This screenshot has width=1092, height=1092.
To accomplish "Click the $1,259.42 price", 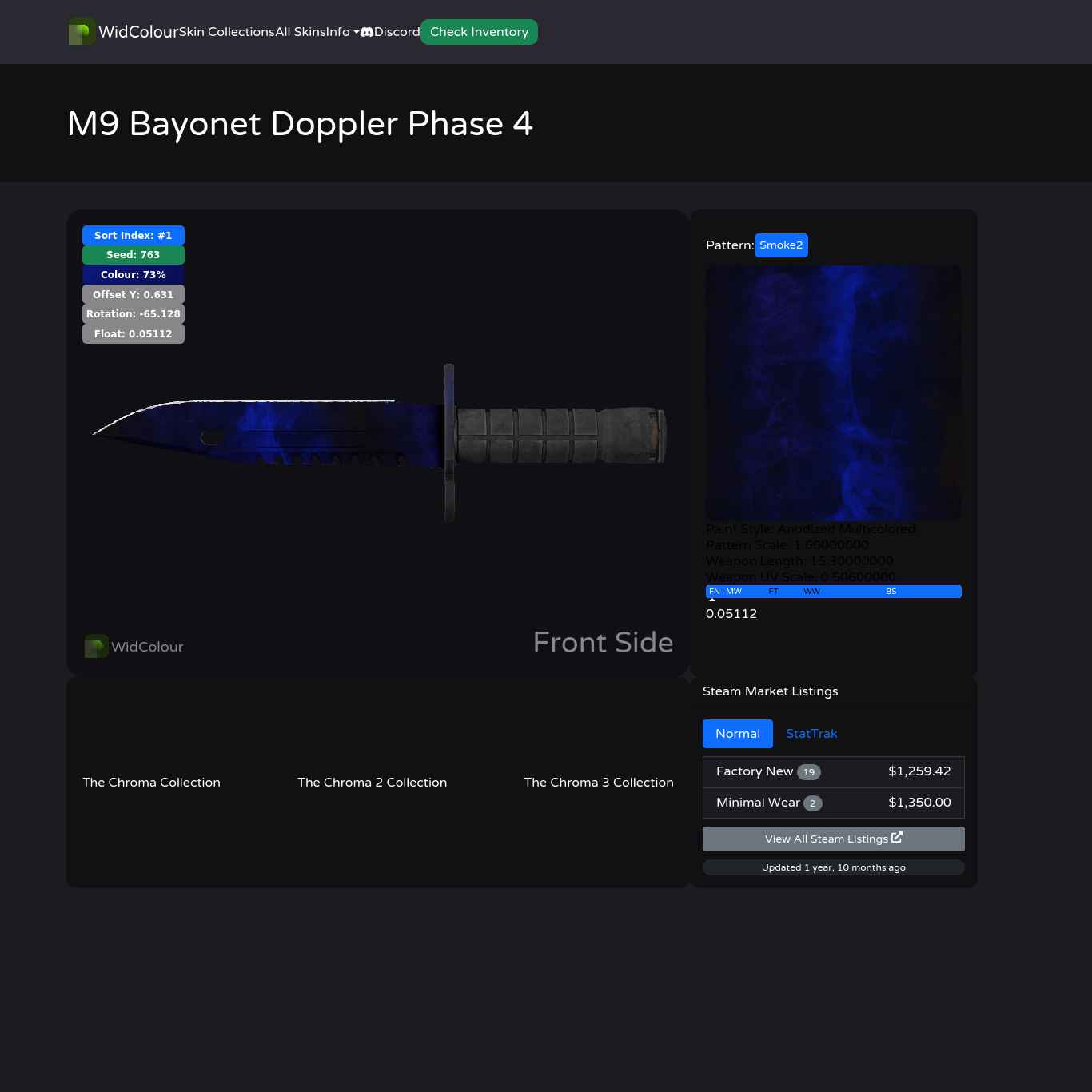I will click(x=919, y=771).
